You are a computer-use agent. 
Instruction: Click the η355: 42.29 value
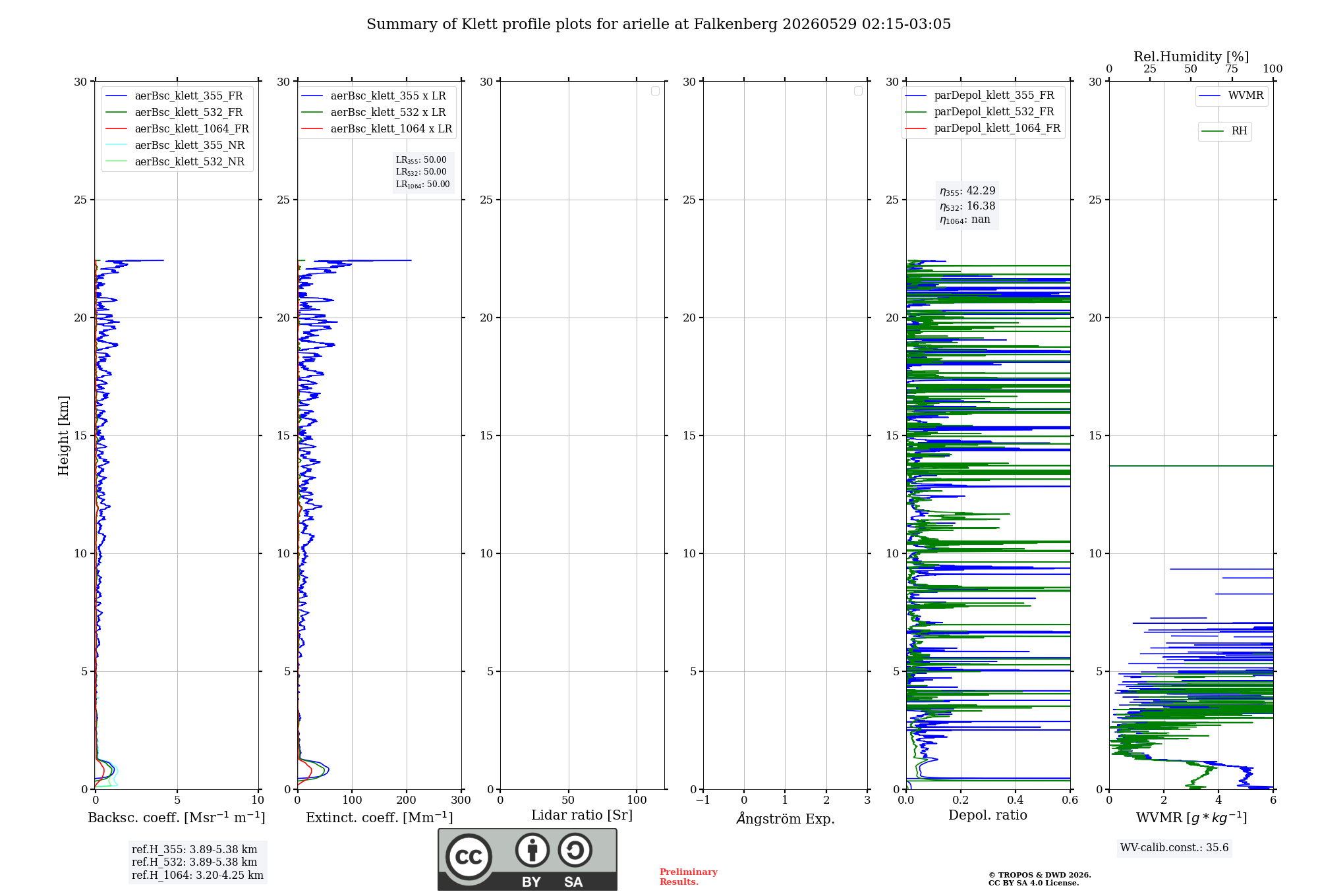(x=967, y=191)
